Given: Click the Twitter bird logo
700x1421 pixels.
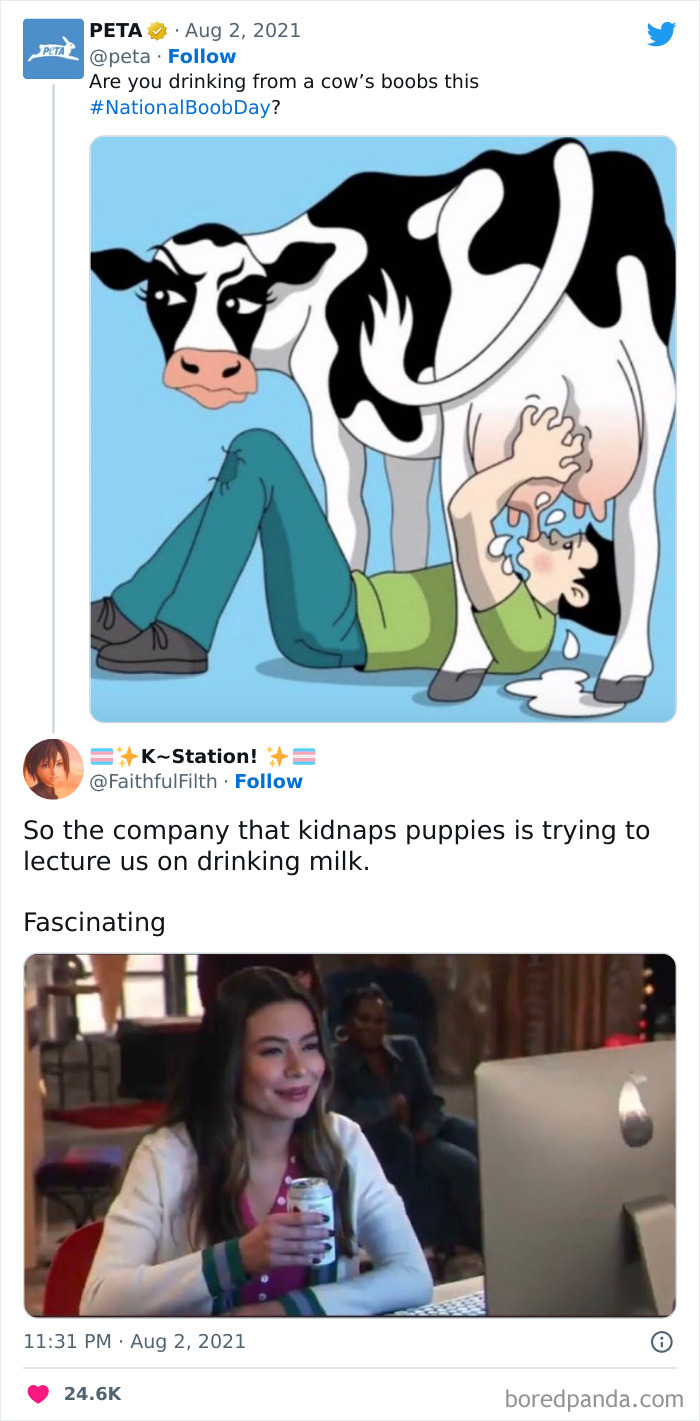Looking at the screenshot, I should tap(662, 33).
